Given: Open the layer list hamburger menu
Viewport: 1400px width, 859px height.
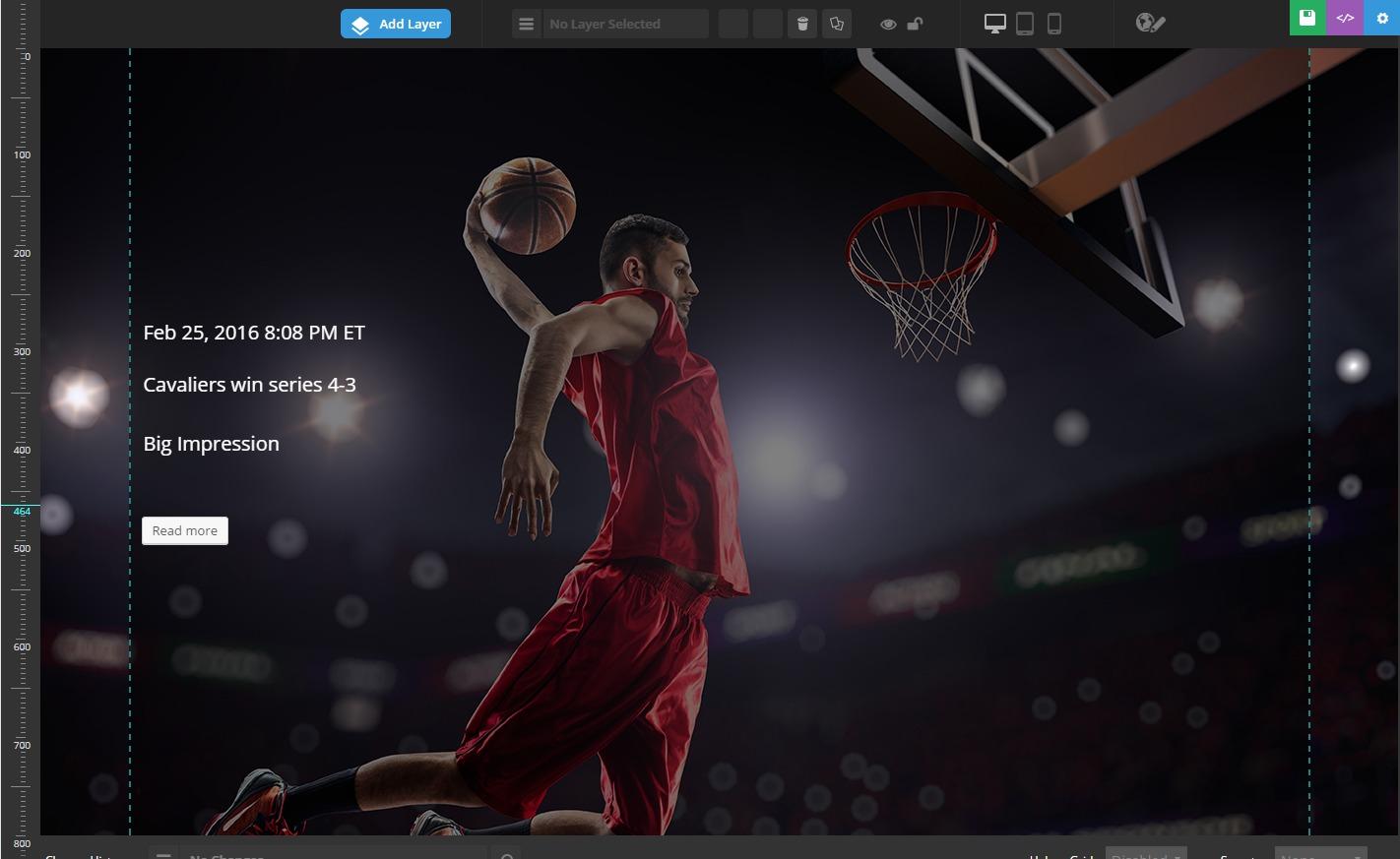Looking at the screenshot, I should coord(526,24).
